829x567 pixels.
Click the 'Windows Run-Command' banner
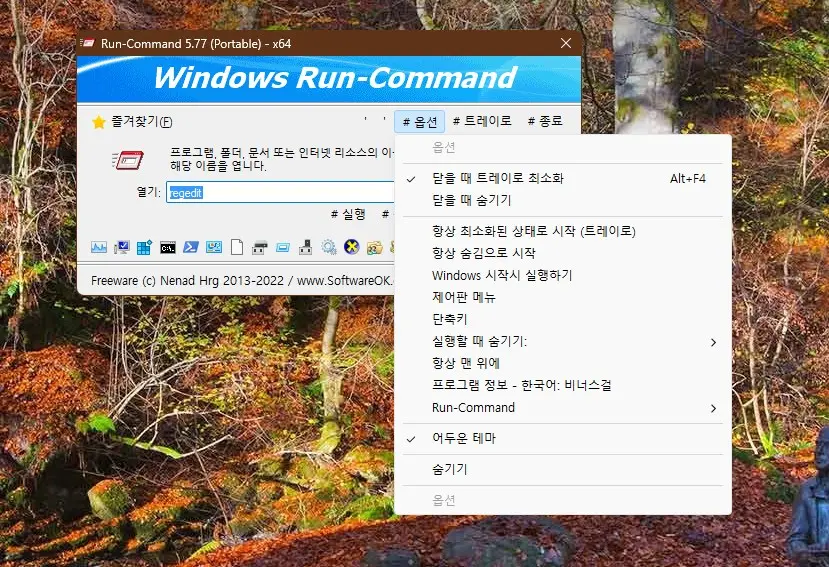[329, 79]
